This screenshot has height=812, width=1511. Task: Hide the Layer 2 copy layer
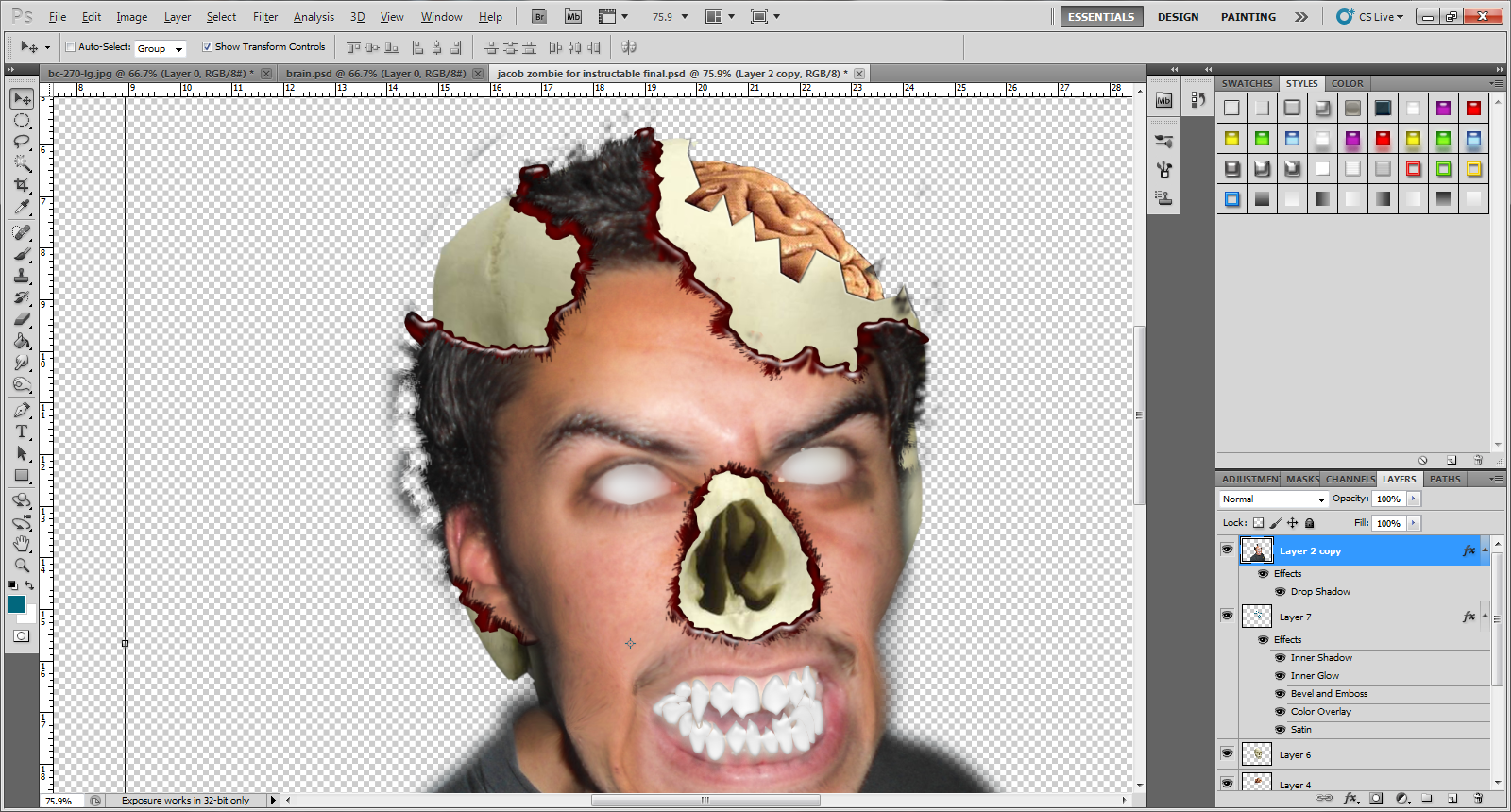point(1227,550)
